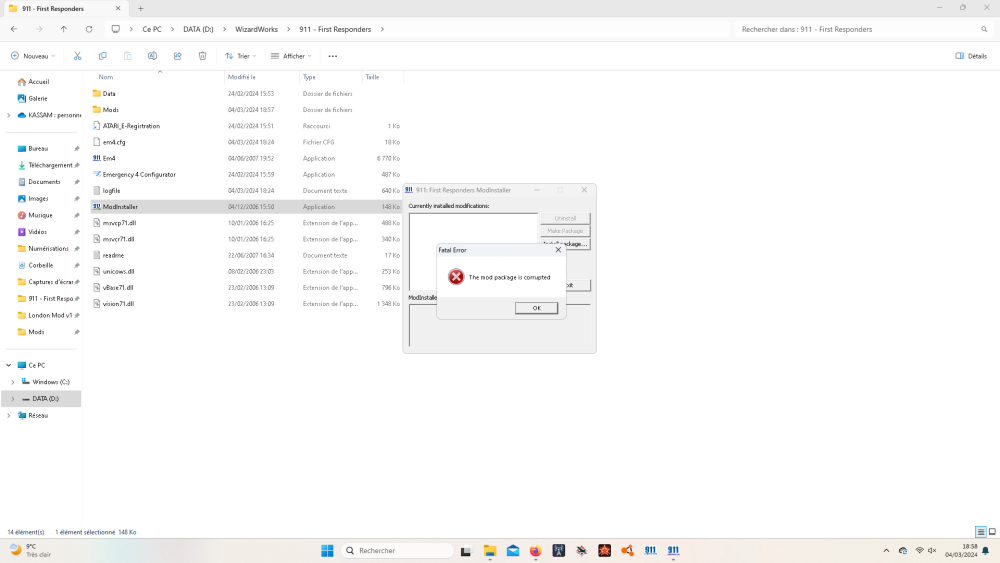Image resolution: width=1000 pixels, height=563 pixels.
Task: Open the Trier sort dropdown
Action: pyautogui.click(x=240, y=56)
